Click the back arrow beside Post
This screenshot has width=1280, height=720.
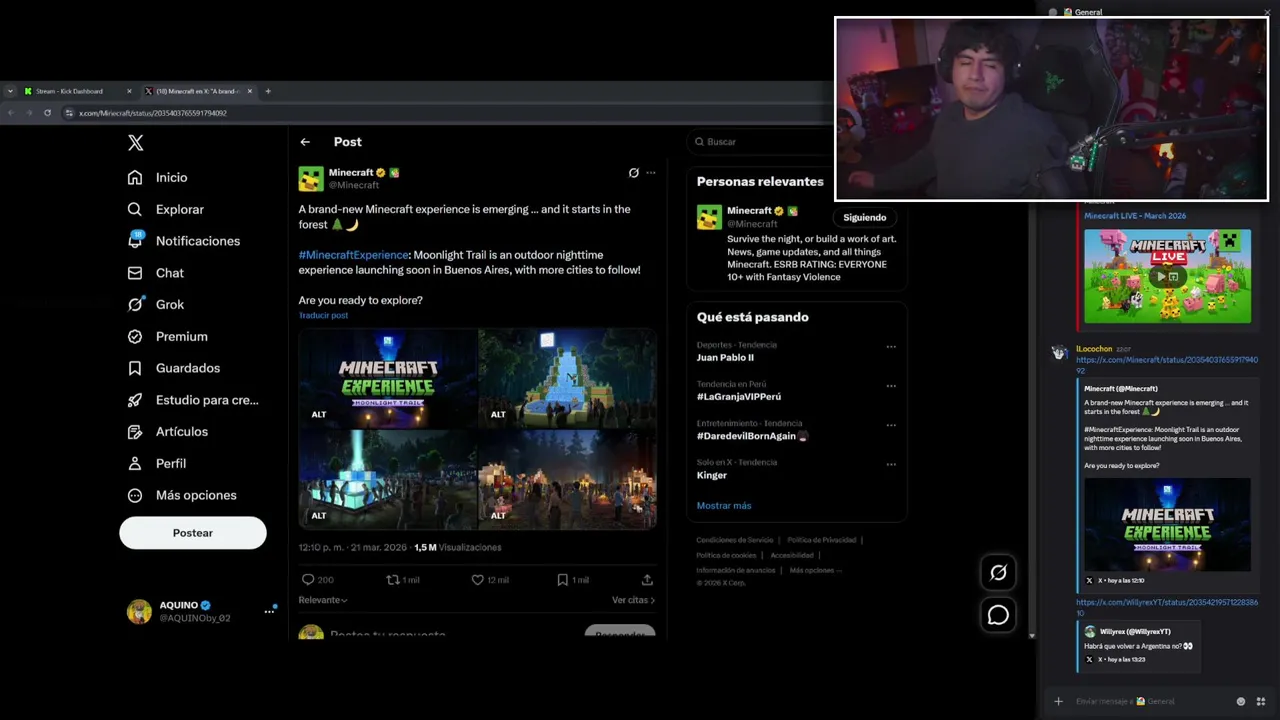coord(305,142)
